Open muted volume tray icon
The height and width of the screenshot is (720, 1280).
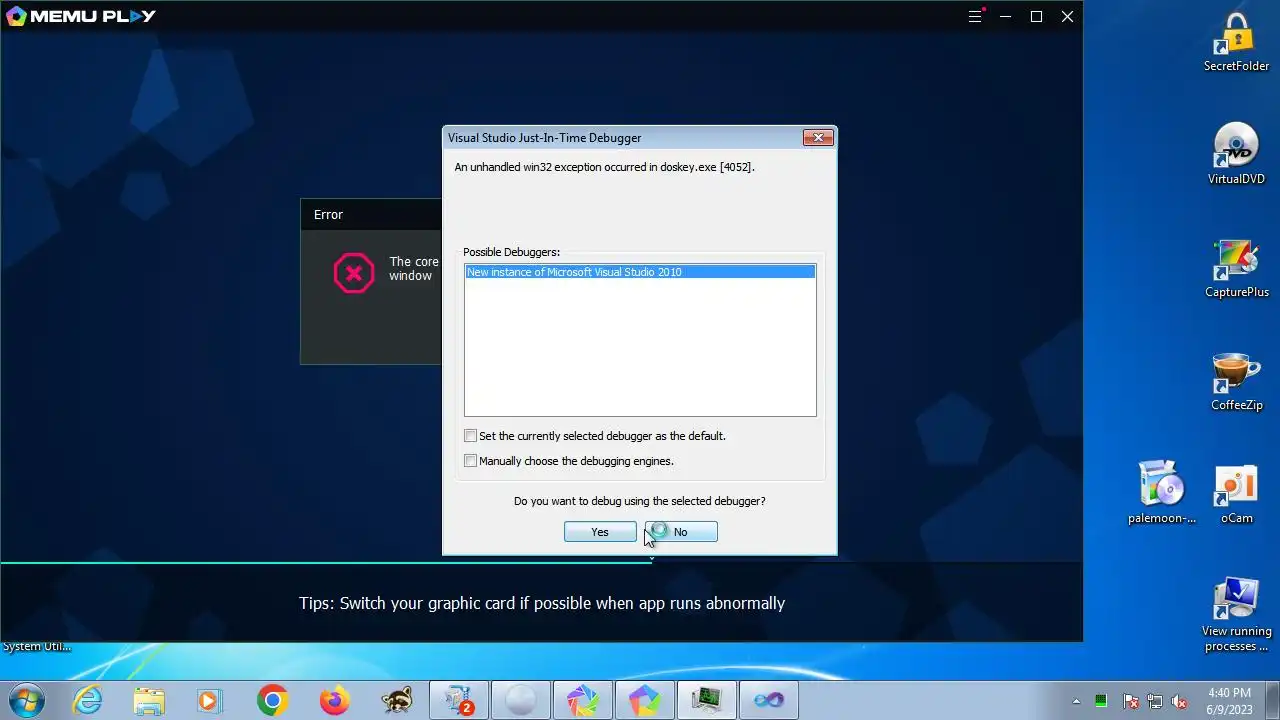(x=1180, y=701)
